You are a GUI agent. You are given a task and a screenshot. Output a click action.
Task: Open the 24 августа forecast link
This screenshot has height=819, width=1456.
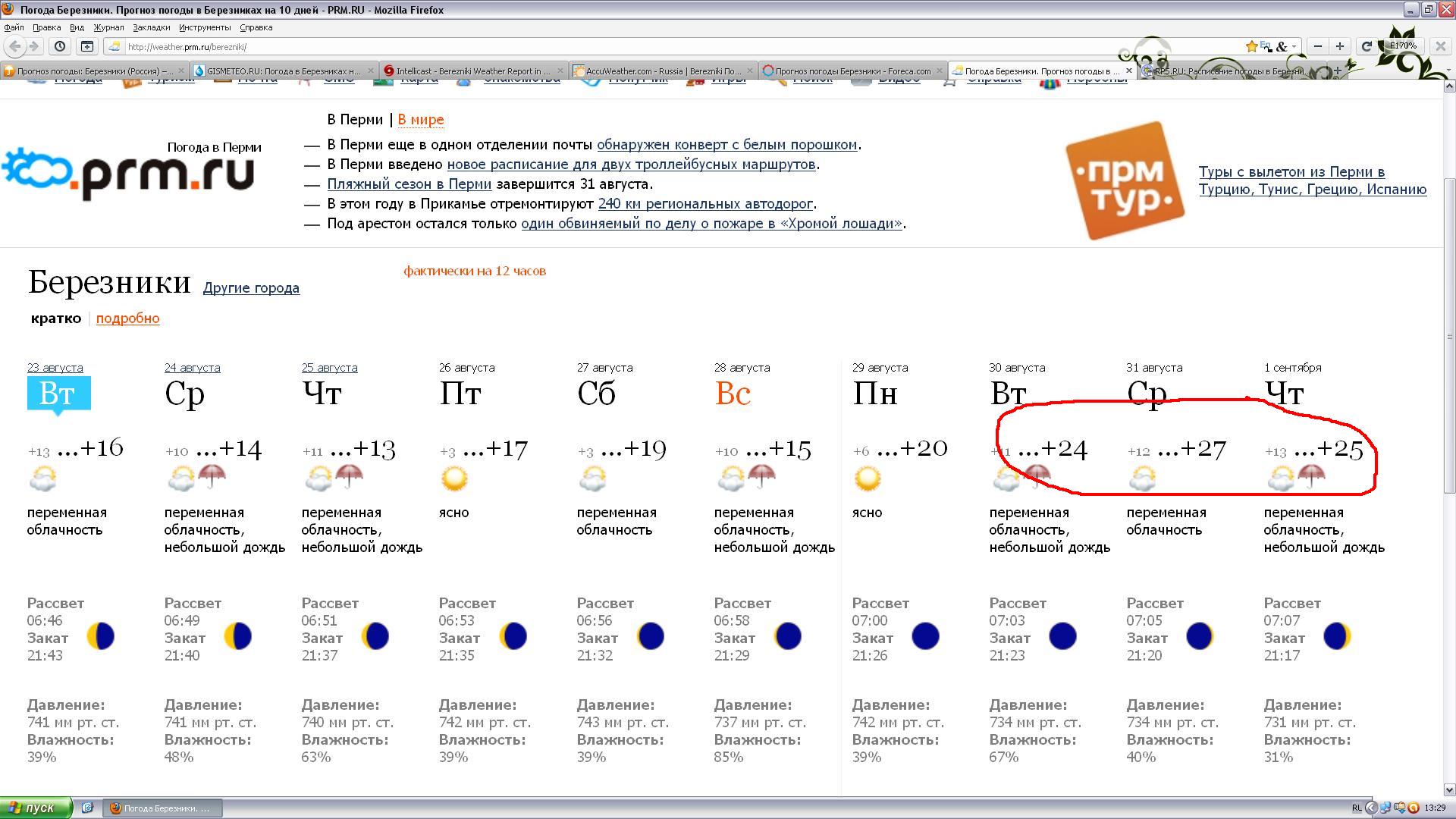tap(192, 368)
